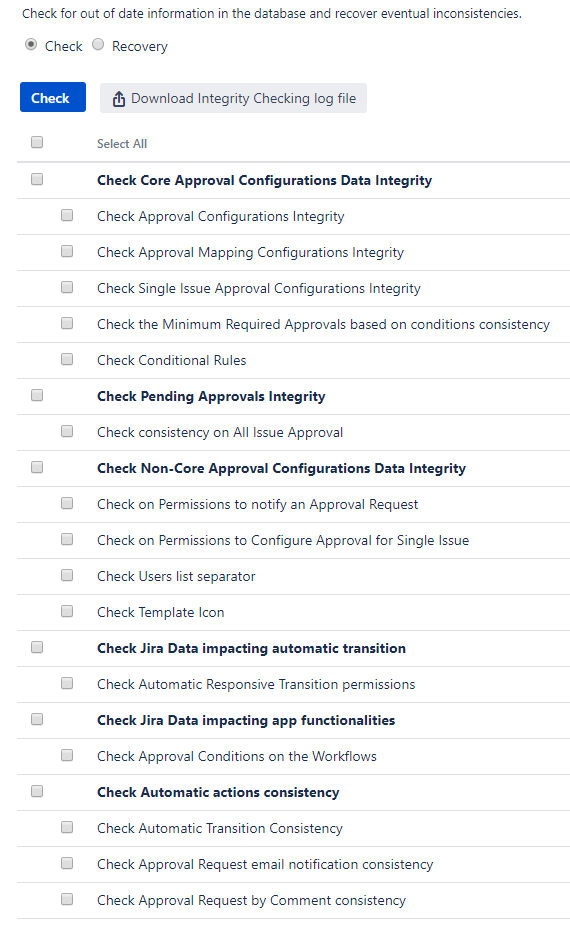The height and width of the screenshot is (935, 570).
Task: Tick Check Approval Mapping Configurations Integrity
Action: [67, 251]
